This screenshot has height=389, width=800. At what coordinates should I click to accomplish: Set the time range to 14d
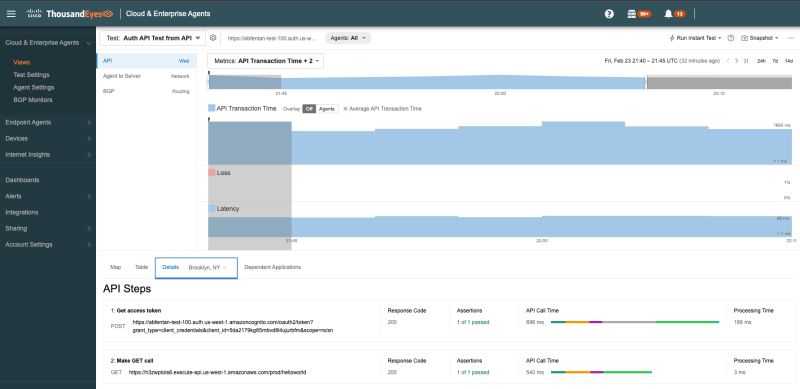tap(789, 61)
